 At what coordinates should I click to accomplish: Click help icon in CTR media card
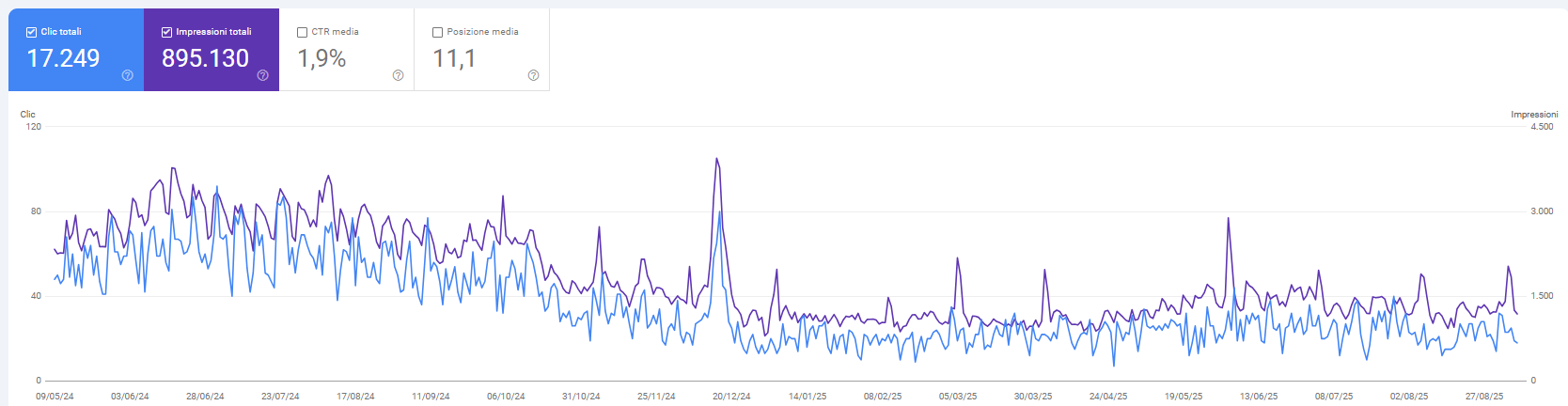[x=398, y=75]
